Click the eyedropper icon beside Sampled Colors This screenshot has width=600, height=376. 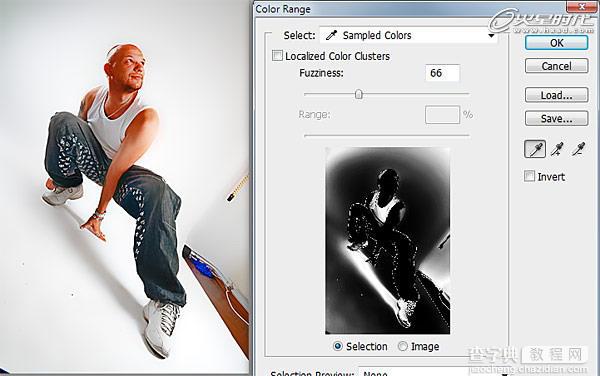[331, 35]
